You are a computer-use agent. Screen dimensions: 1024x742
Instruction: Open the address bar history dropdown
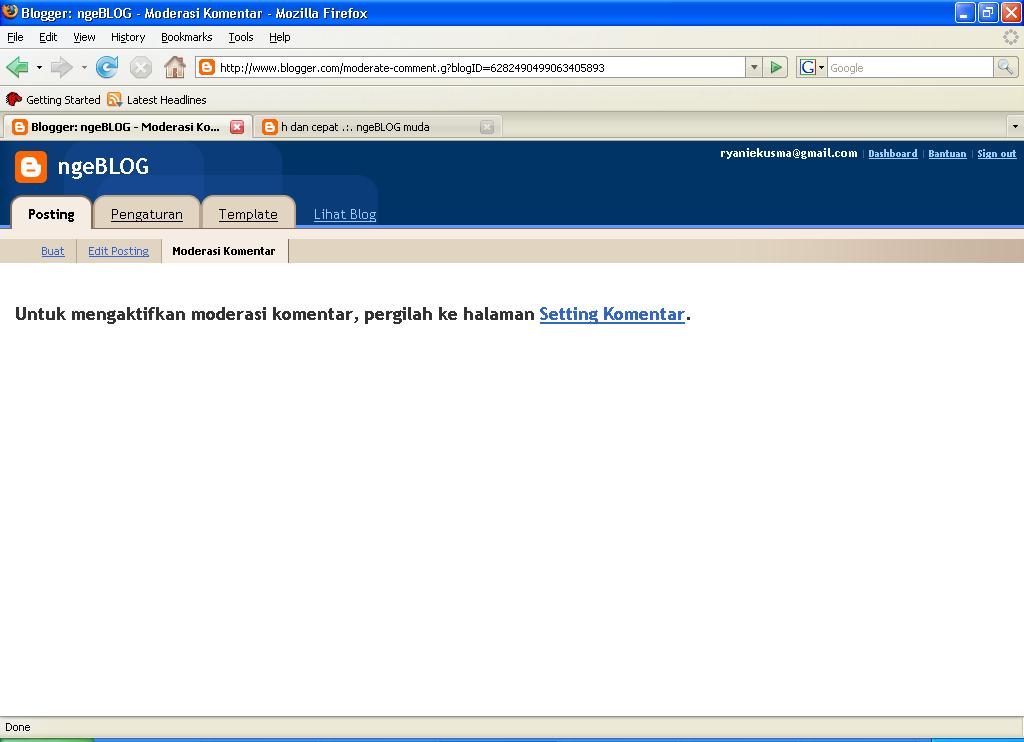(x=754, y=67)
